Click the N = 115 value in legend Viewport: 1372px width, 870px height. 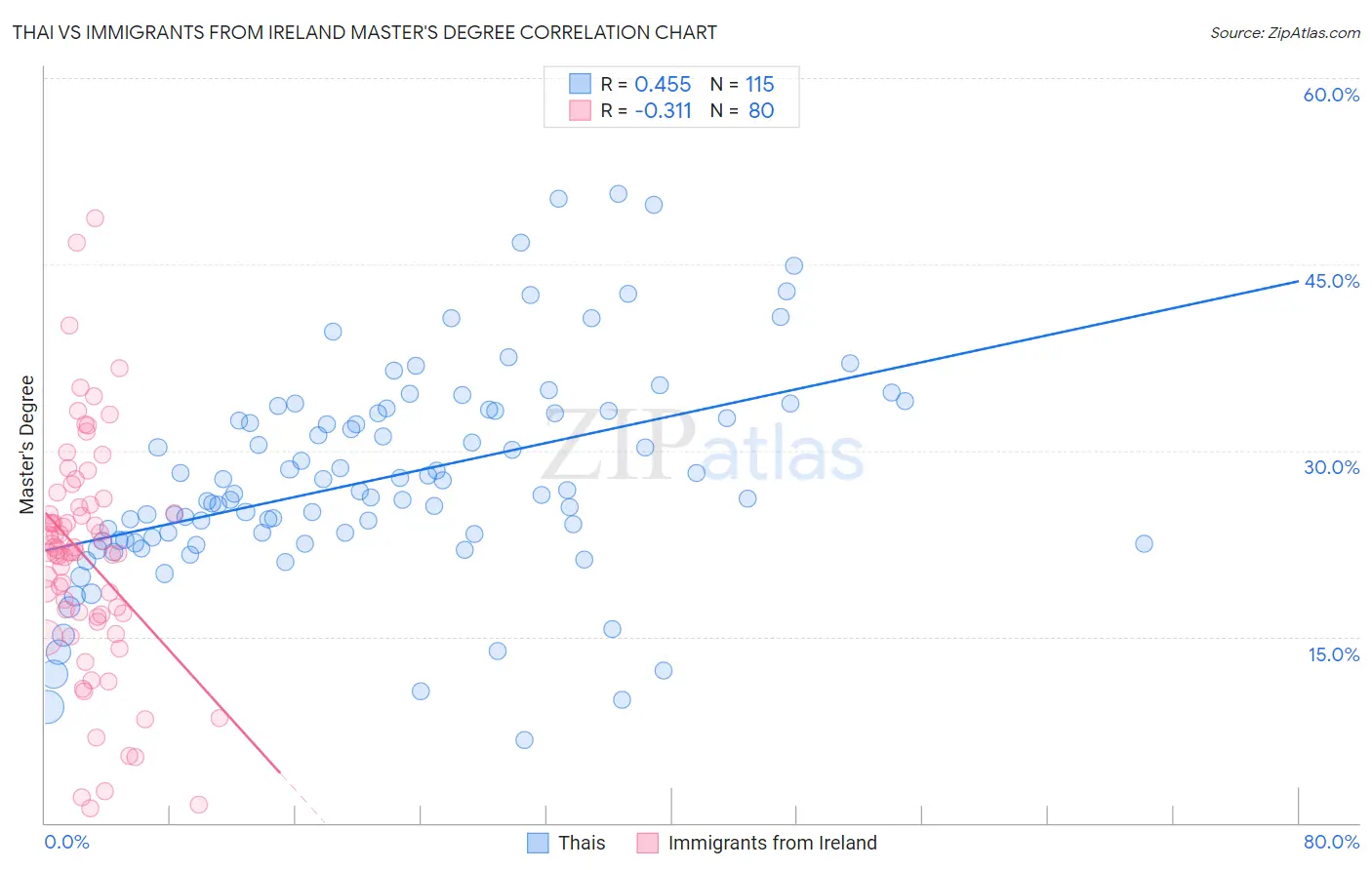tap(742, 84)
